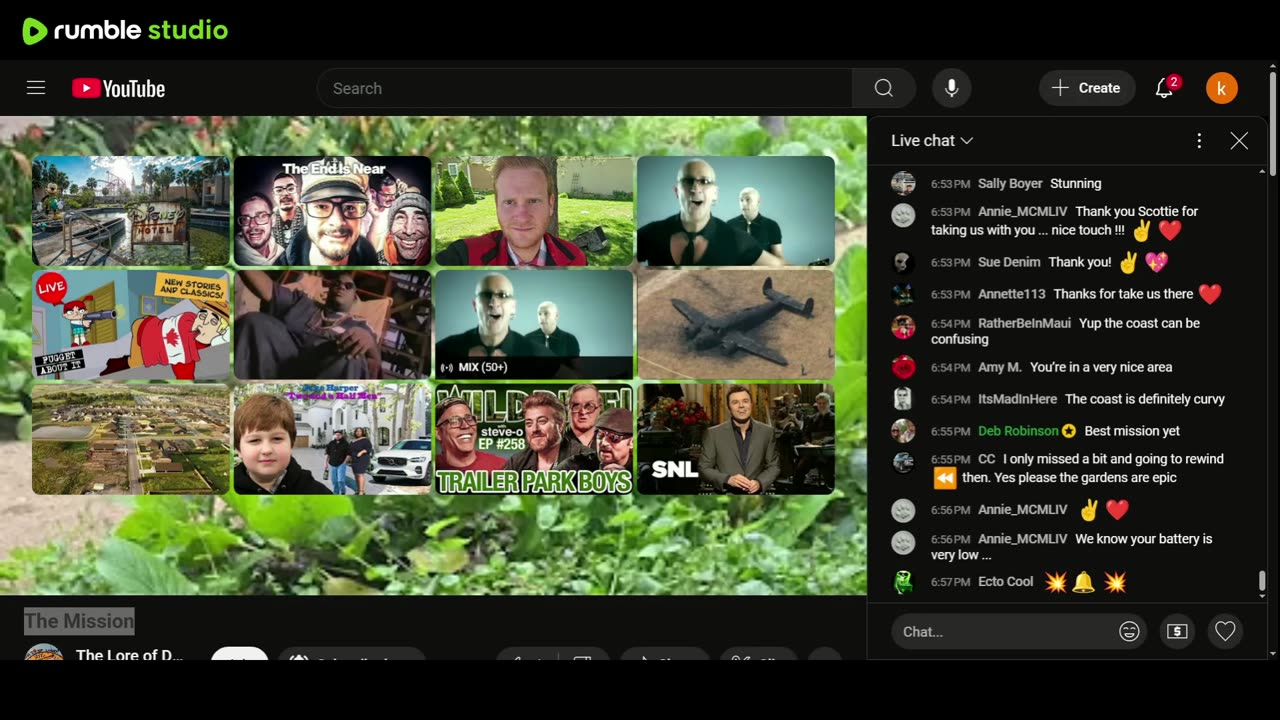Open the Jake Harper thumbnail
The image size is (1280, 720).
333,439
